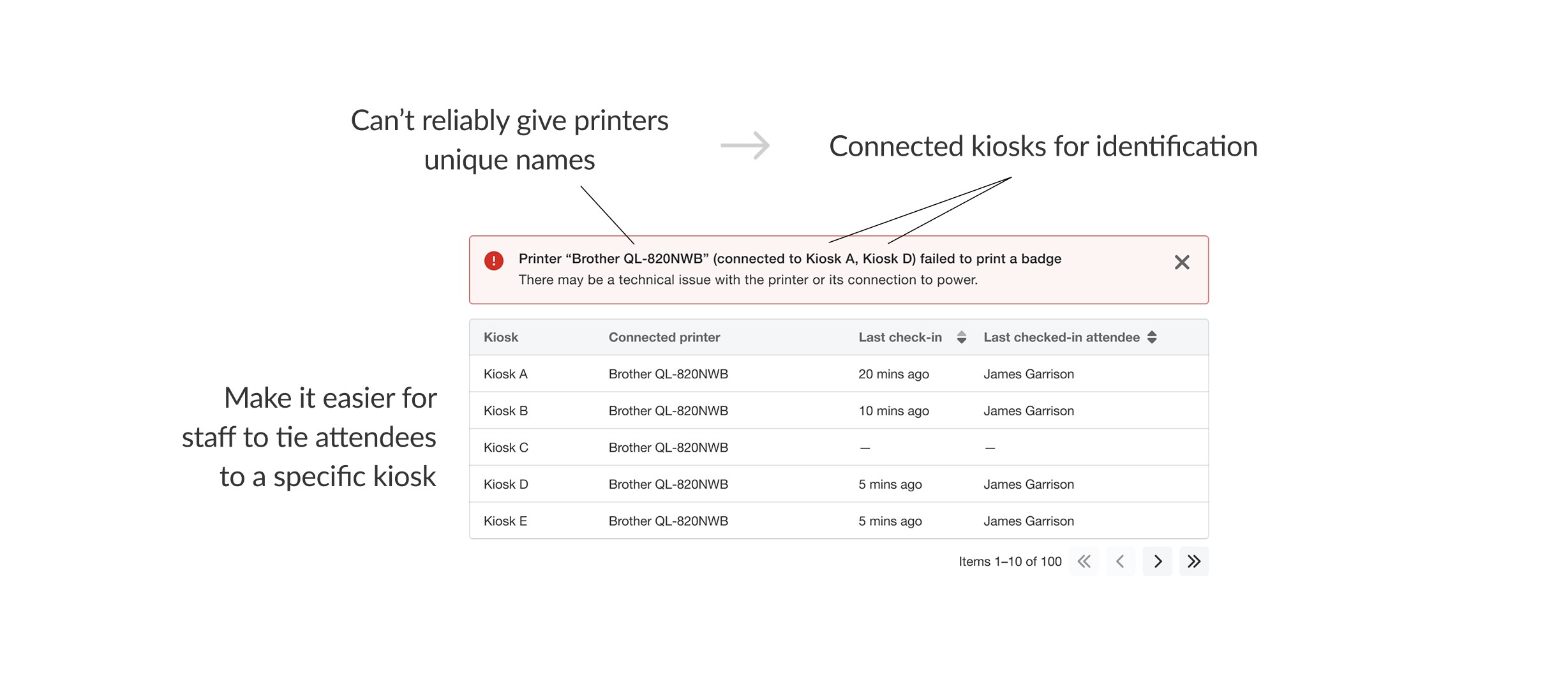Sort by Last checked-in attendee arrows
The height and width of the screenshot is (675, 1568).
tap(1151, 337)
